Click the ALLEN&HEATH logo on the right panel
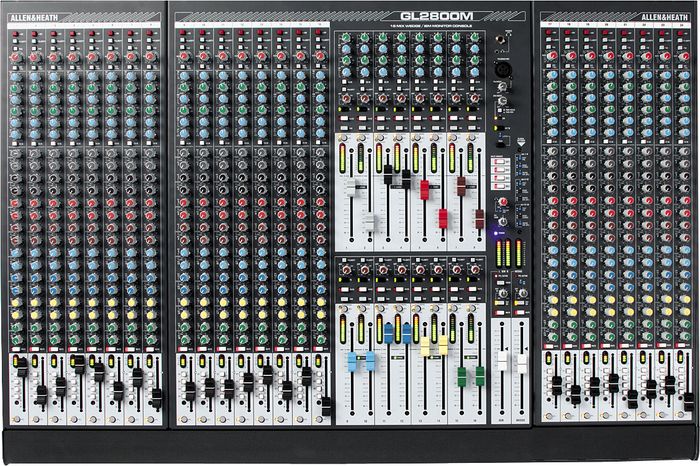Screen dimensions: 700x466 tap(665, 17)
